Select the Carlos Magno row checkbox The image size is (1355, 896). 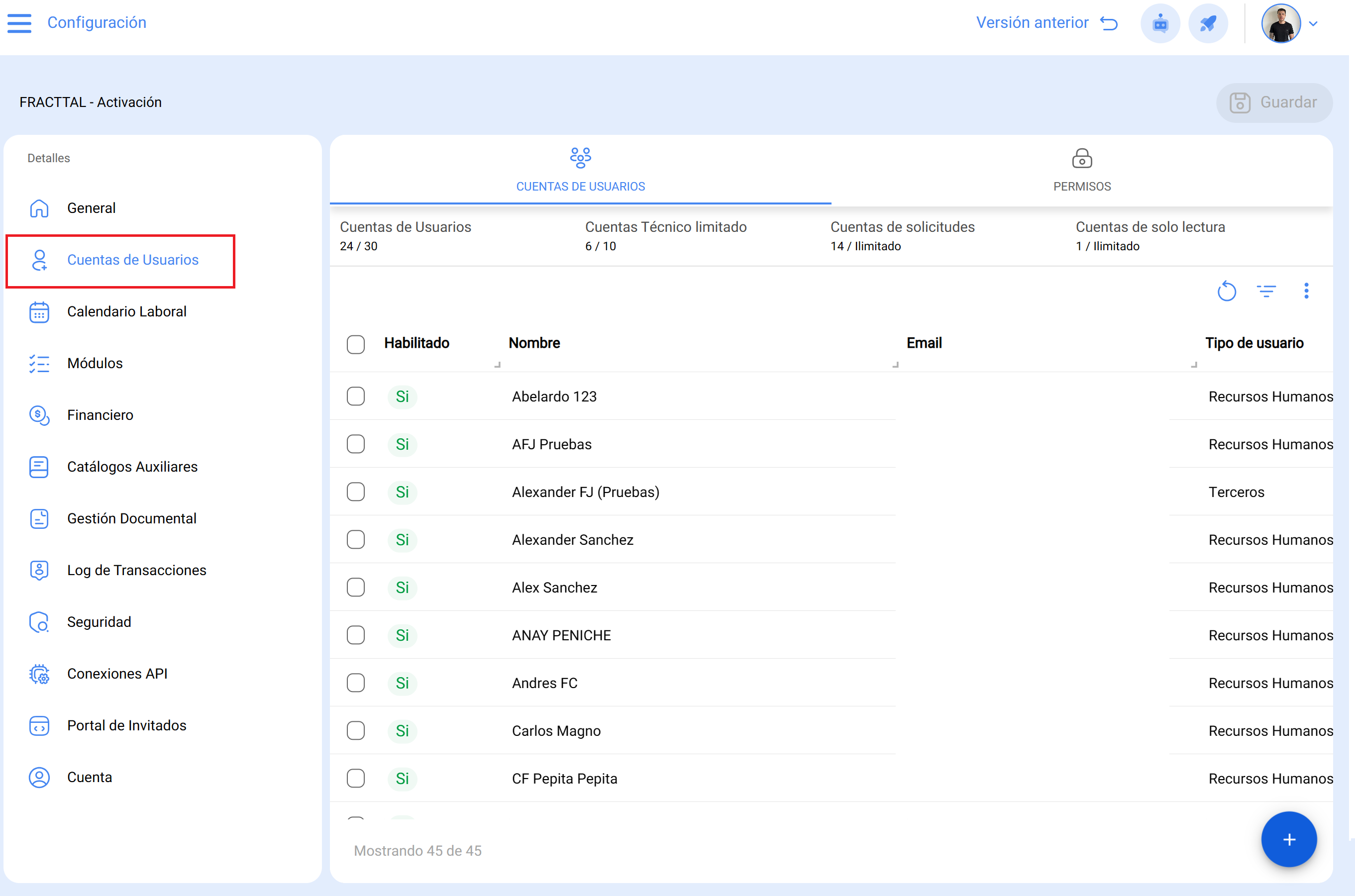[x=355, y=730]
